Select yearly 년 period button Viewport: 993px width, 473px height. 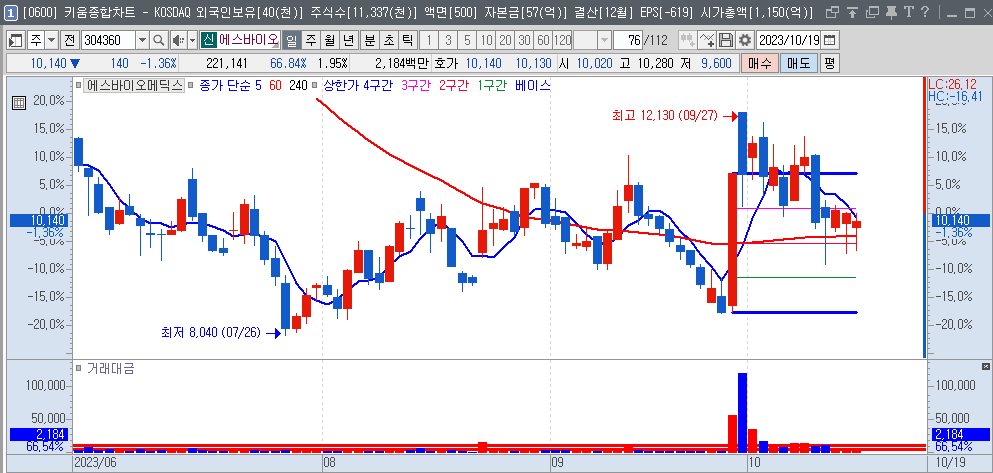click(x=348, y=41)
